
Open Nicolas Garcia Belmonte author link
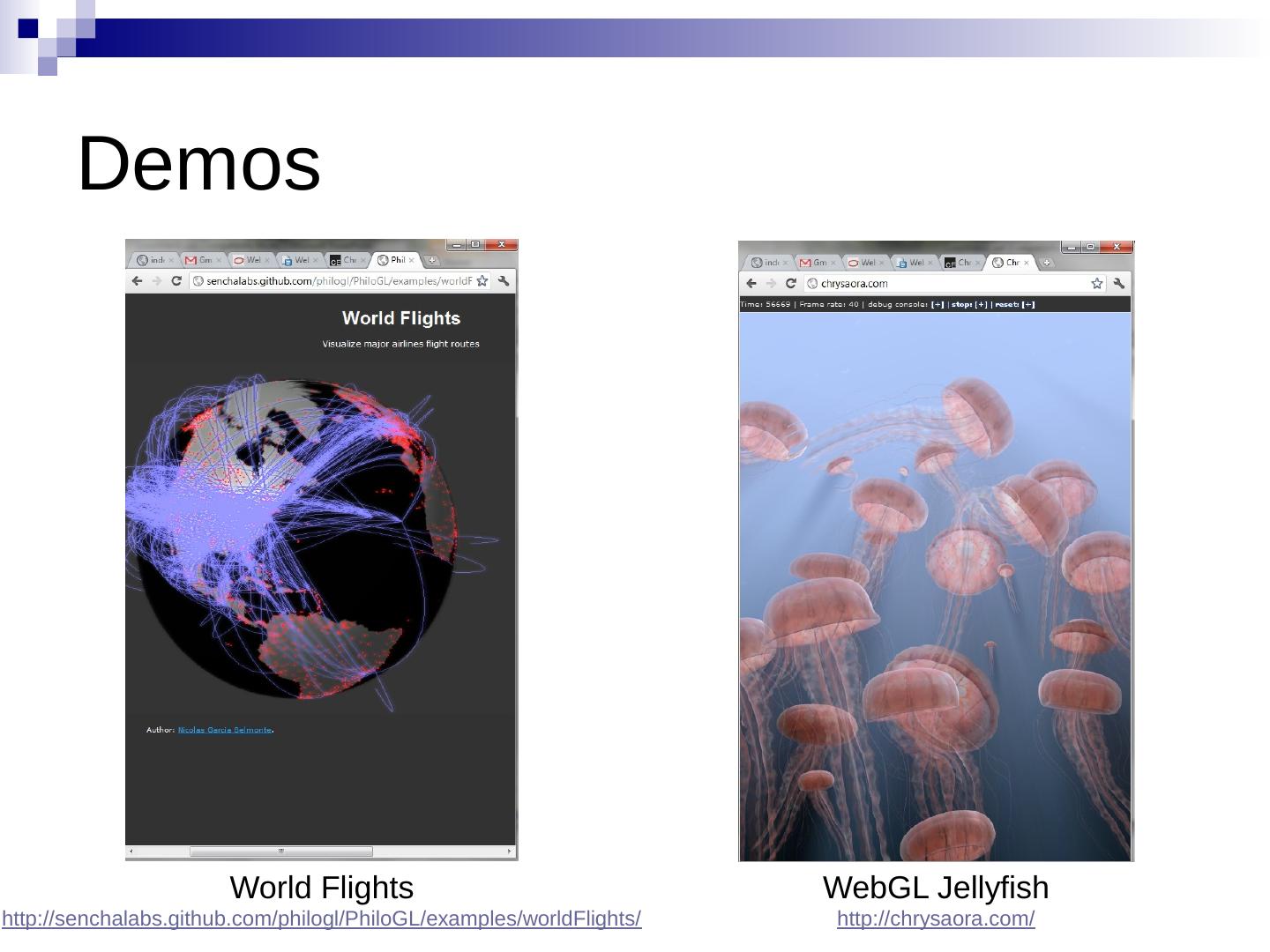coord(225,730)
